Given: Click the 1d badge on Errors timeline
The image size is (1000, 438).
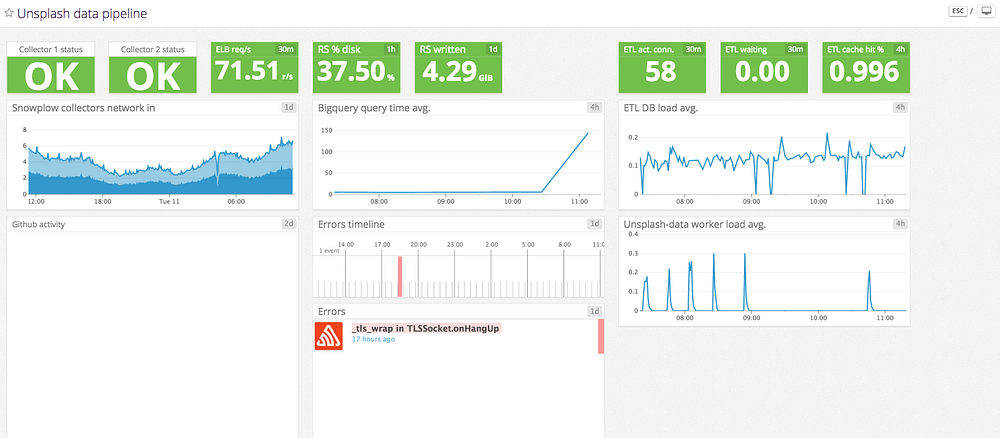Looking at the screenshot, I should pyautogui.click(x=594, y=224).
